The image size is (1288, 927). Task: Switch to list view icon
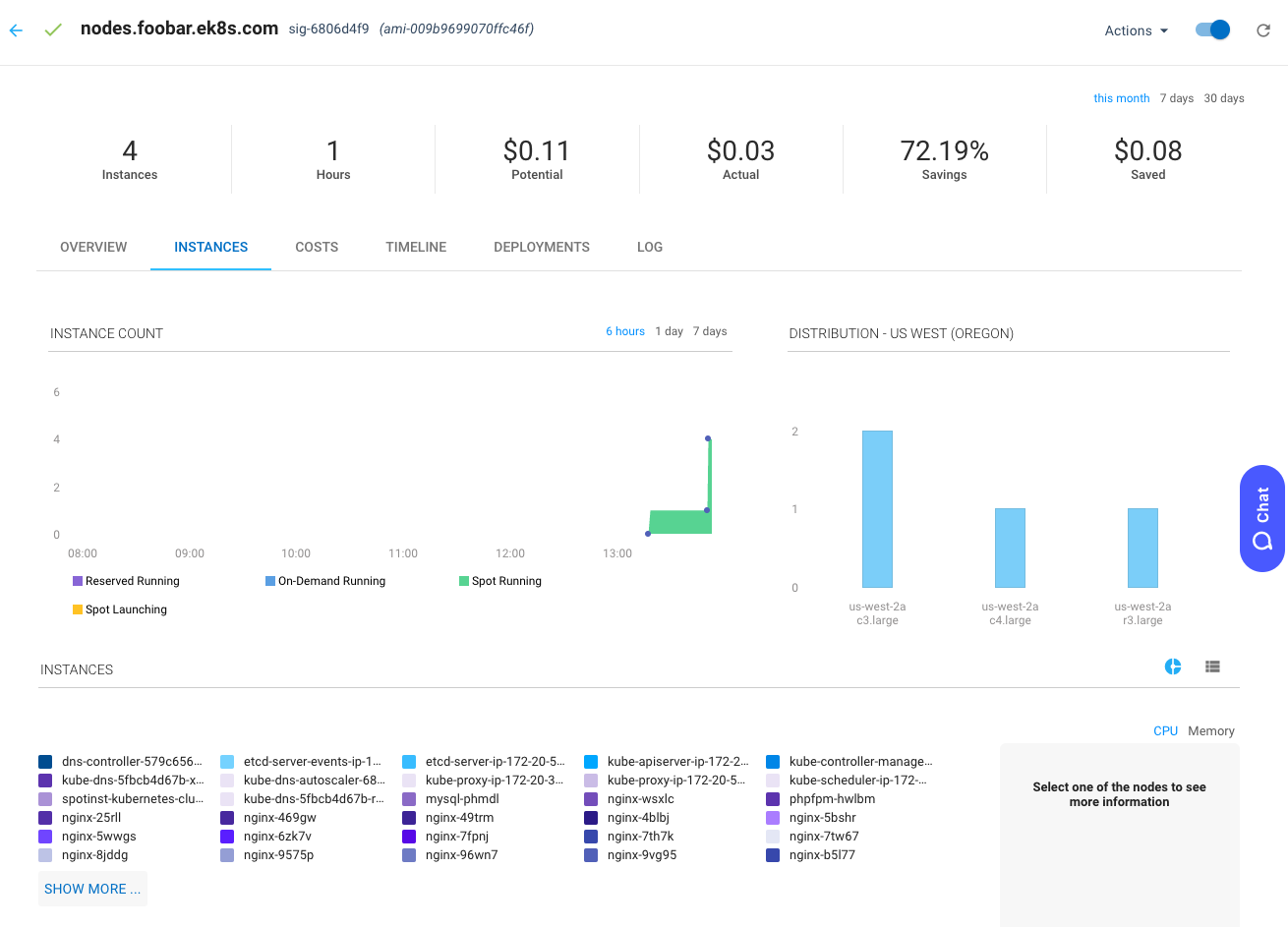pos(1212,666)
